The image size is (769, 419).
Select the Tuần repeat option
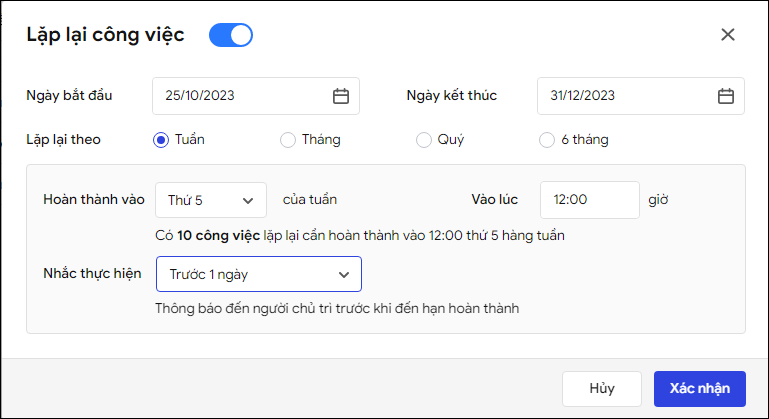click(161, 140)
